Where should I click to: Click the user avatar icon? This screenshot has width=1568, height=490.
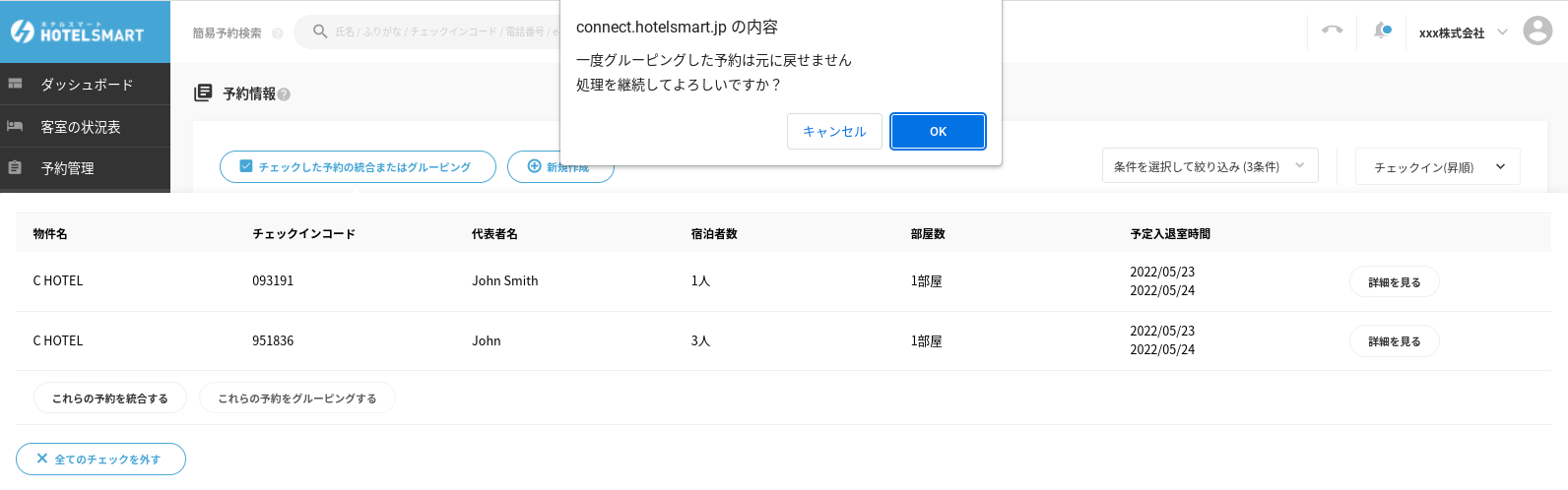pyautogui.click(x=1536, y=31)
